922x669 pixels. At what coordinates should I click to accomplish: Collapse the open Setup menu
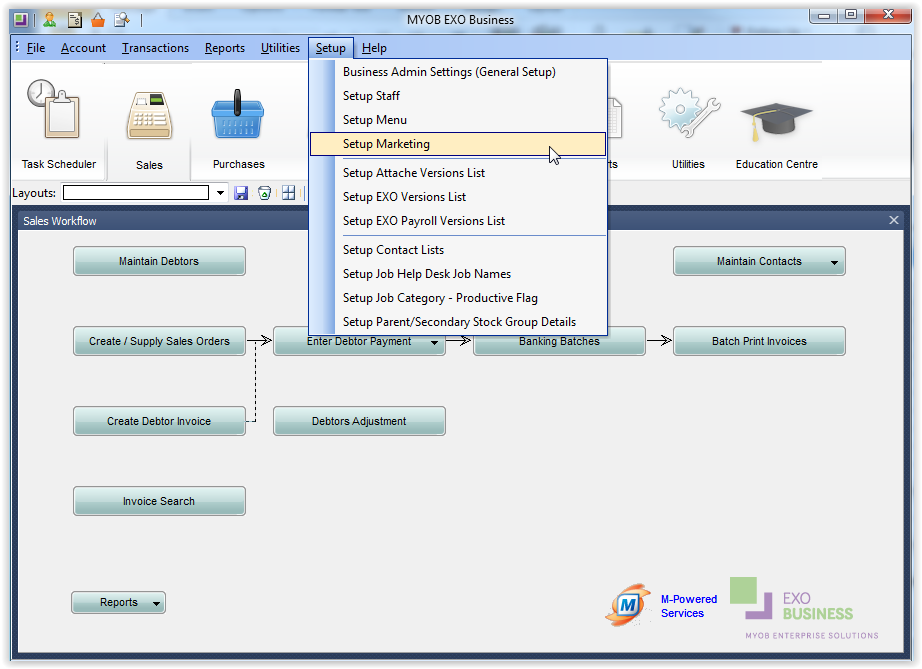(330, 48)
